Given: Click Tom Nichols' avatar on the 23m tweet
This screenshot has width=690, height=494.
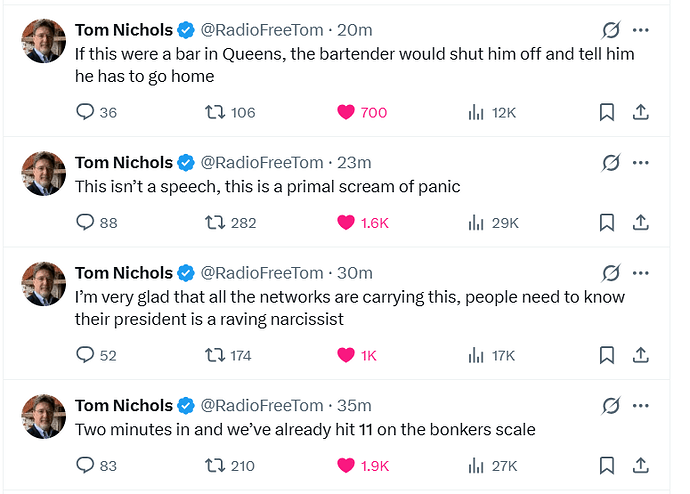Looking at the screenshot, I should pyautogui.click(x=43, y=173).
